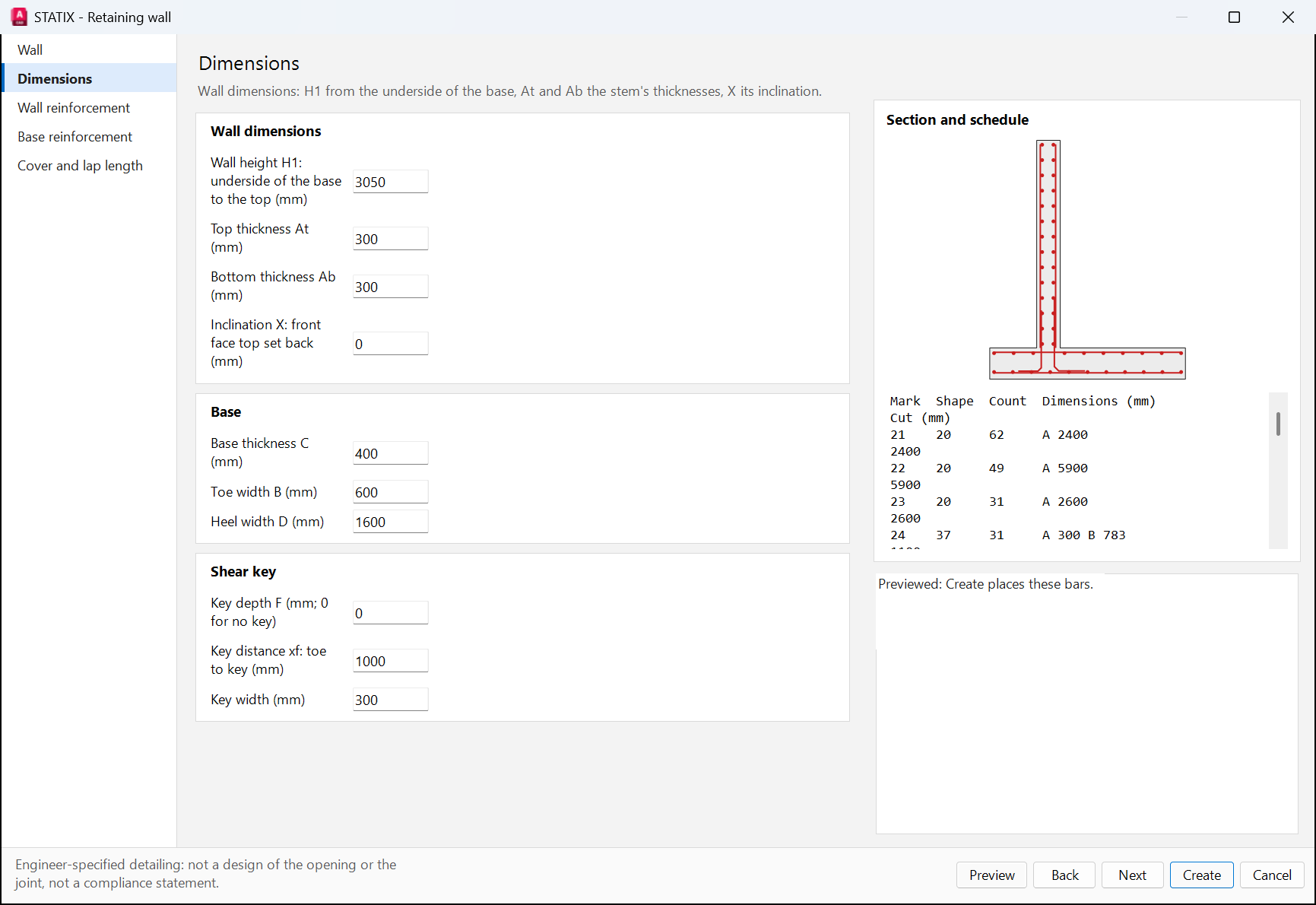
Task: Click the STATIX app icon in title bar
Action: (19, 17)
